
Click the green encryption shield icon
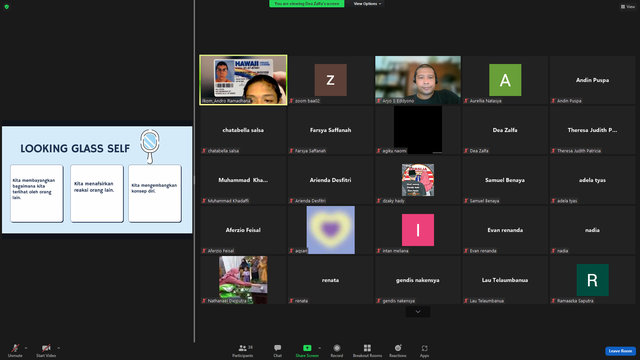tap(7, 7)
